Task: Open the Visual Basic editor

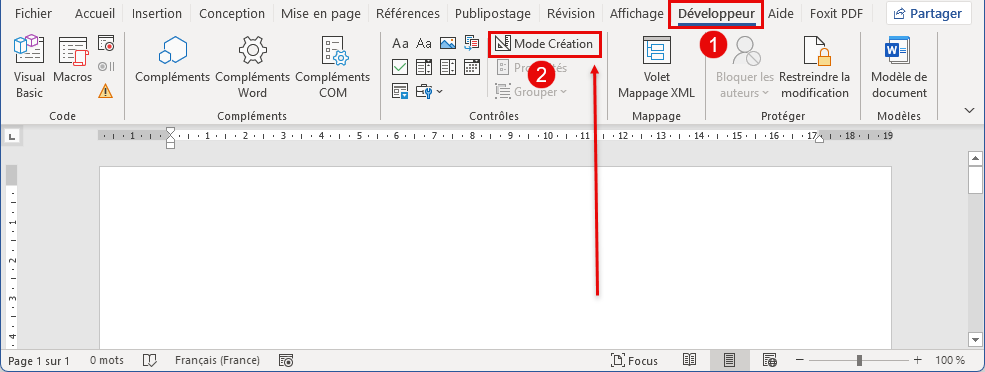Action: pos(29,67)
